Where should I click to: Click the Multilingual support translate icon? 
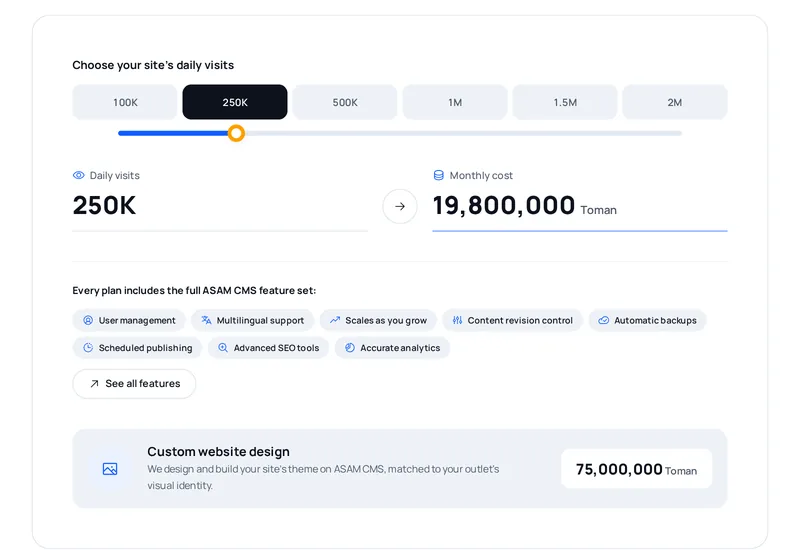206,320
